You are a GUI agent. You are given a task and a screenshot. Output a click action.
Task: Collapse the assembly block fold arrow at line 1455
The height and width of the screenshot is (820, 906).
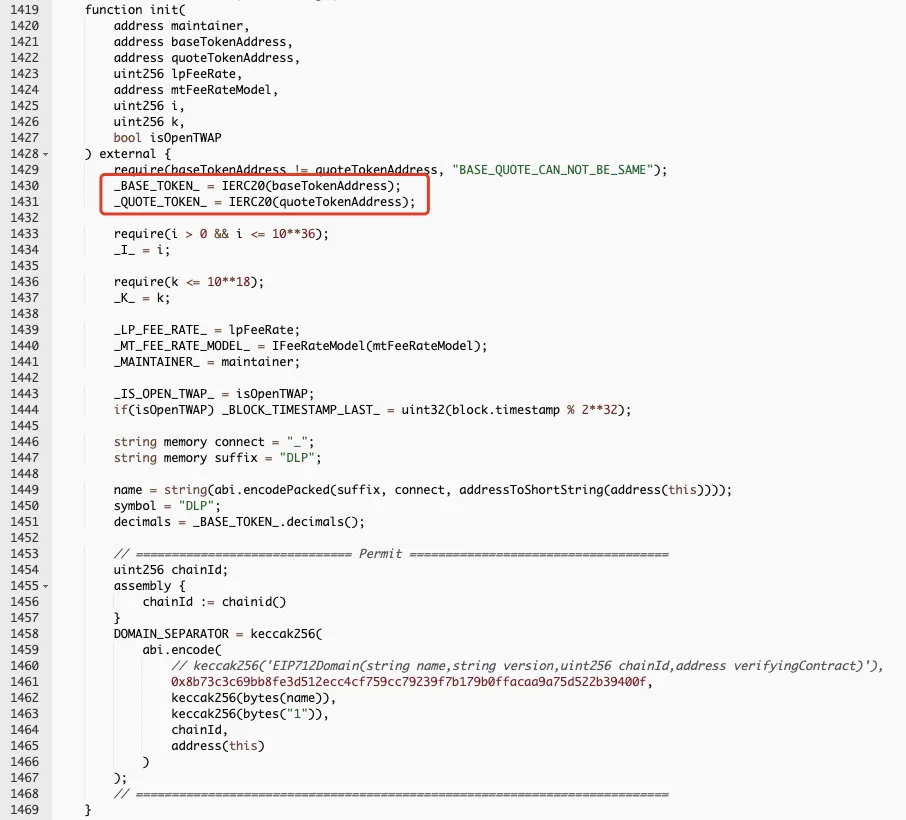pyautogui.click(x=46, y=586)
